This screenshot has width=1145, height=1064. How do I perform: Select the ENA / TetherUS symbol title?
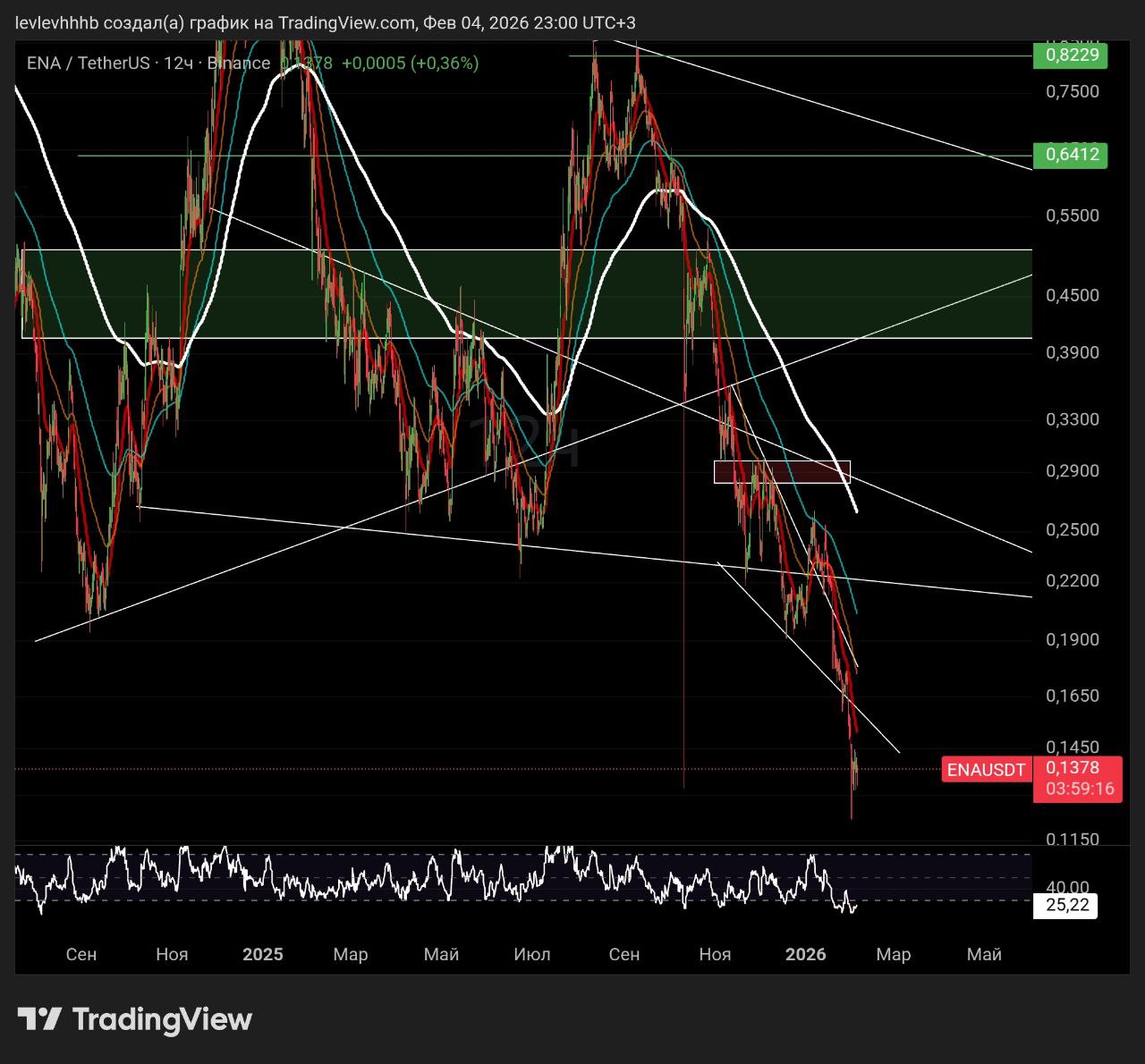87,63
